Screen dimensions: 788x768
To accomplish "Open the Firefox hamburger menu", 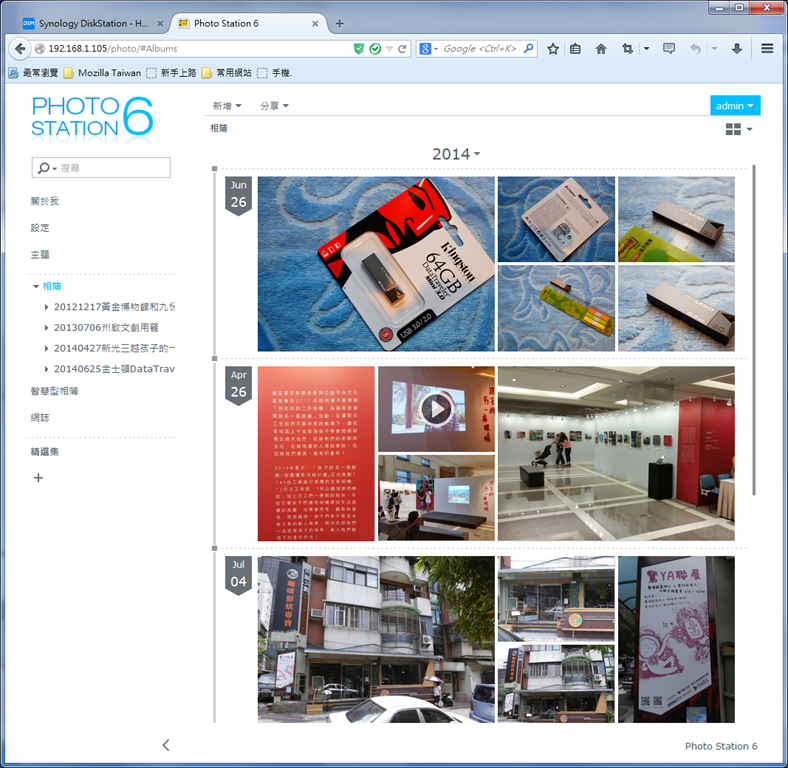I will pos(767,48).
